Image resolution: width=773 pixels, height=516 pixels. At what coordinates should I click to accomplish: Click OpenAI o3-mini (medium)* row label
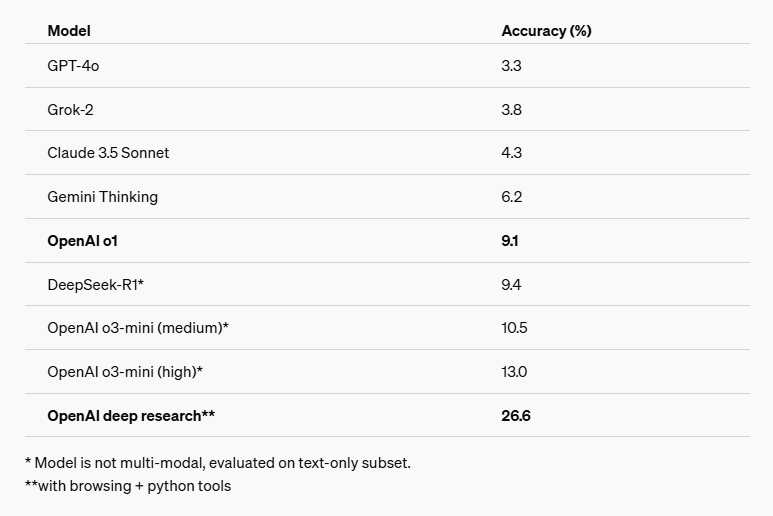[138, 328]
